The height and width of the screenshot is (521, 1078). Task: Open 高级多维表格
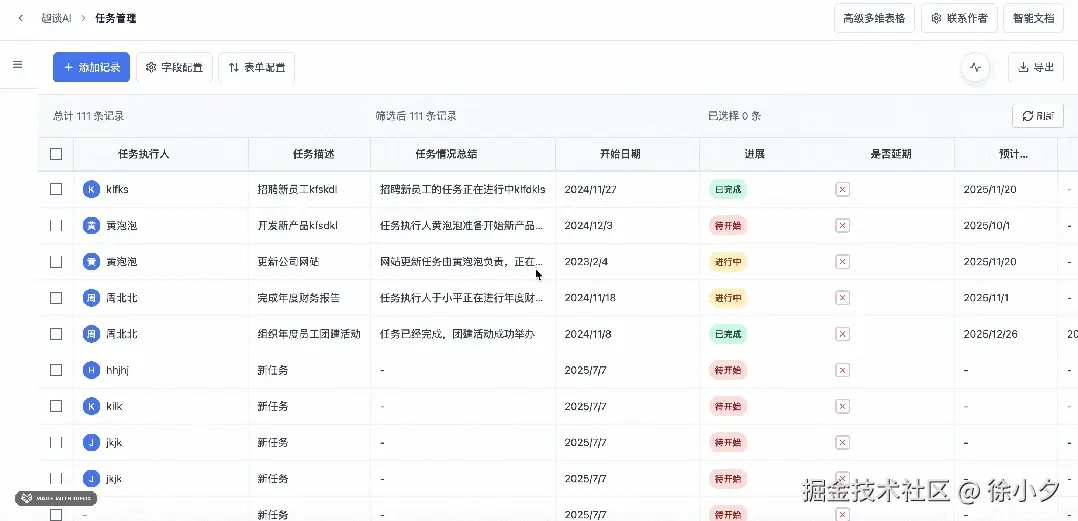click(x=874, y=19)
